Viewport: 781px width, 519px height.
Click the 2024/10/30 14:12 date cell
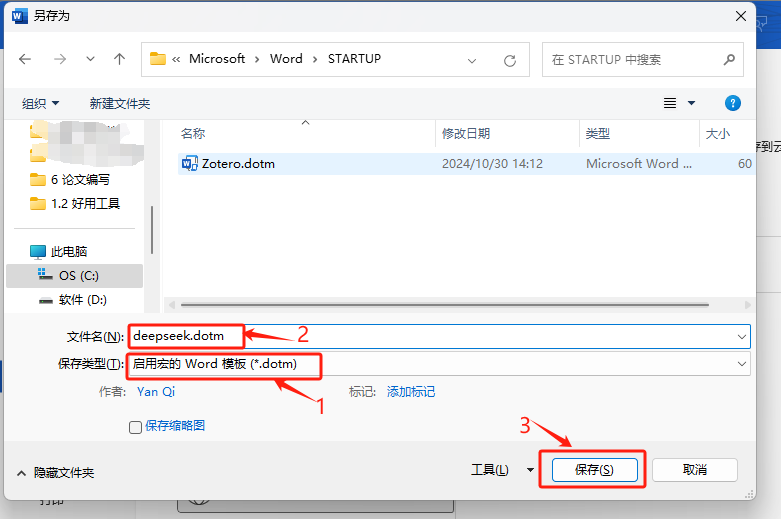point(492,164)
